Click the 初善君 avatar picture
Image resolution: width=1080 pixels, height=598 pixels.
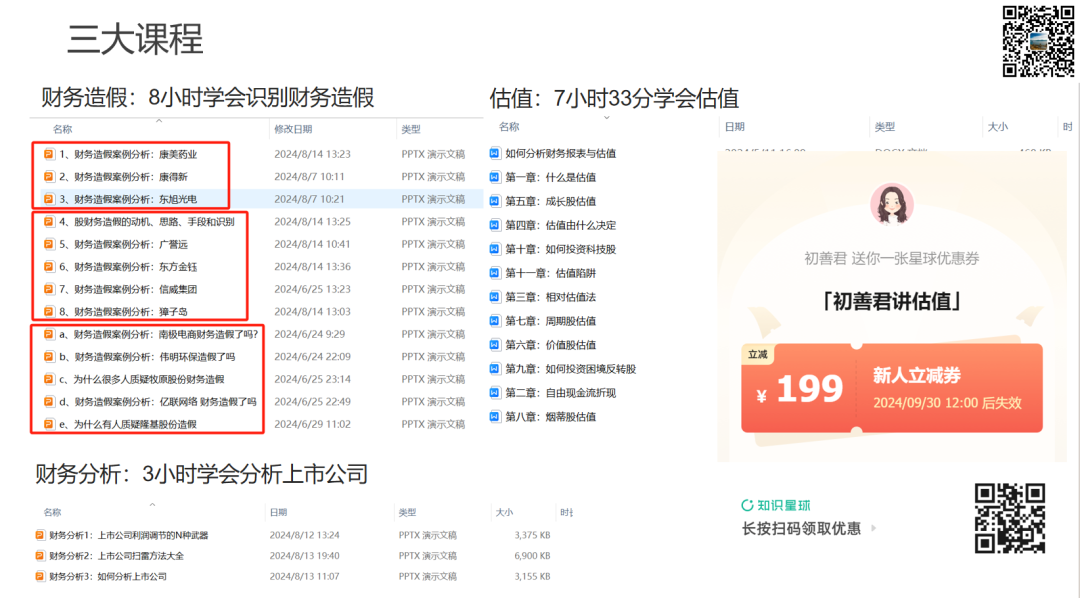pos(892,205)
